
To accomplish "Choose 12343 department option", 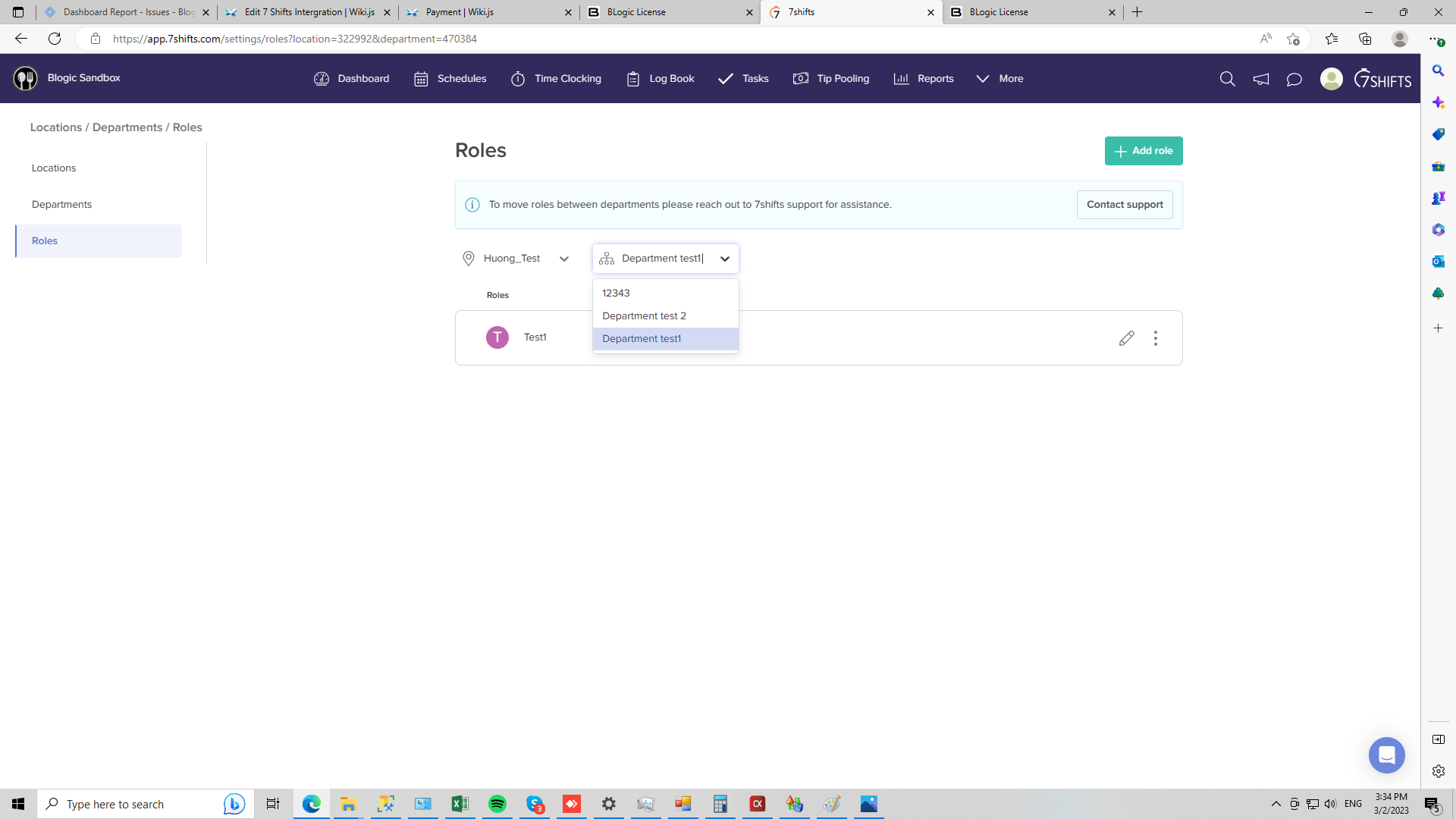I will point(616,293).
